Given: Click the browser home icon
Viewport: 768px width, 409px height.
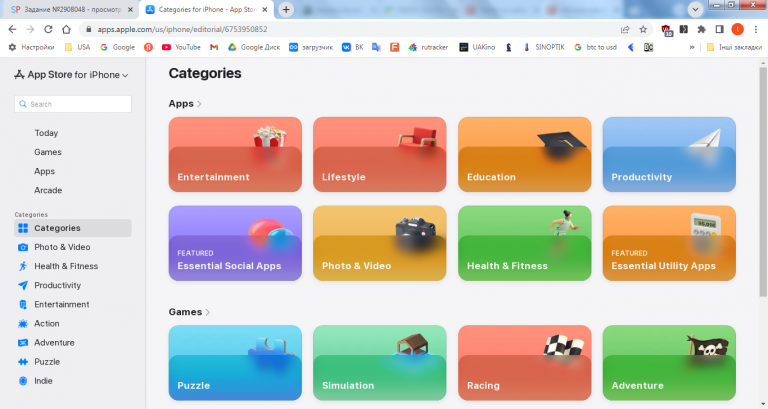Looking at the screenshot, I should pos(66,29).
